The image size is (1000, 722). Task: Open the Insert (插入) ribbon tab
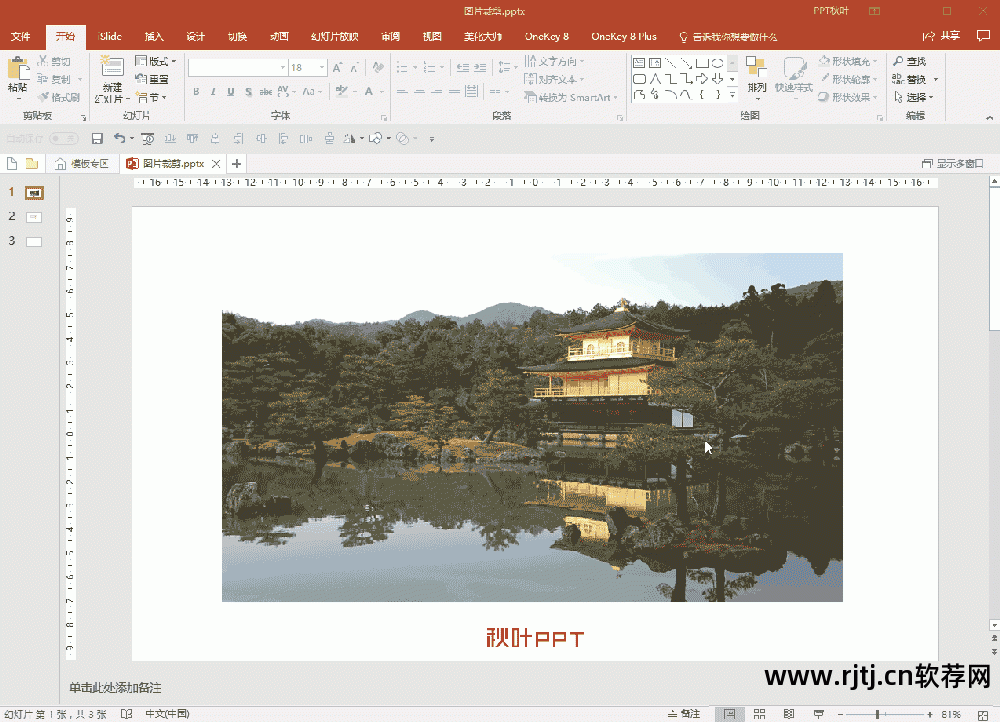pos(154,37)
